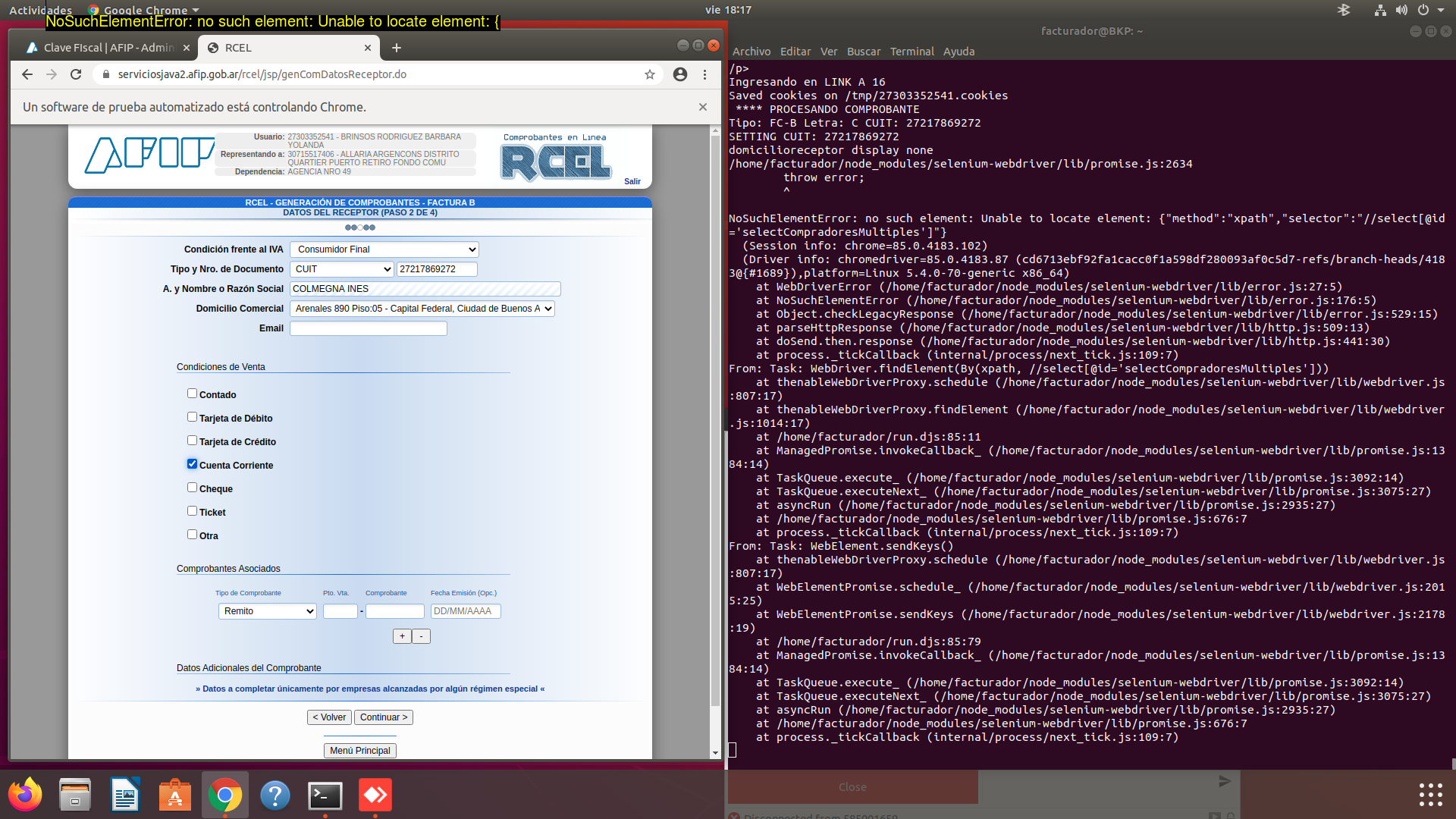Open a new Chrome tab with plus
The height and width of the screenshot is (819, 1456).
point(396,48)
